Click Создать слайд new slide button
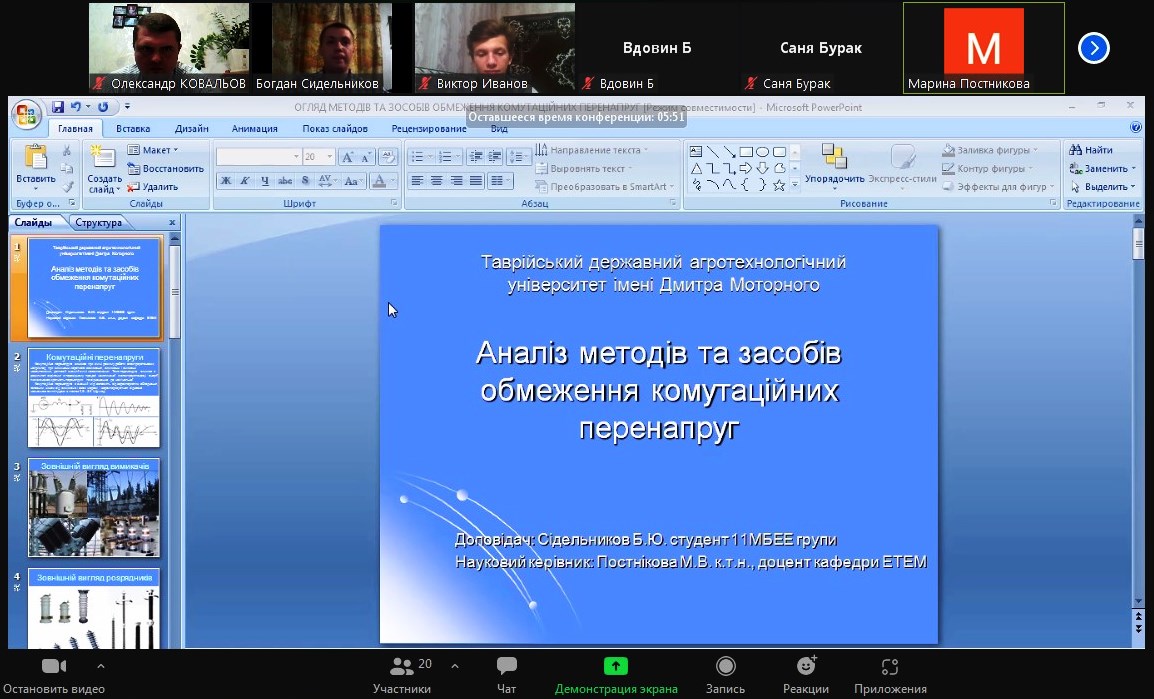Viewport: 1154px width, 699px height. 104,168
